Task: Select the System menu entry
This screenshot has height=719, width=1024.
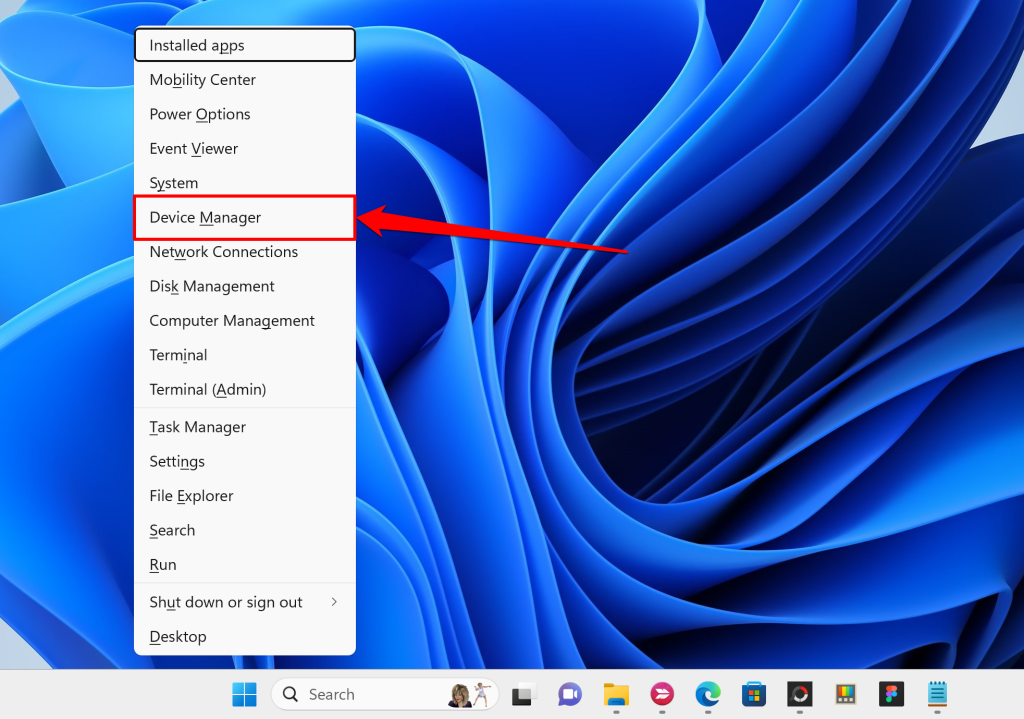Action: click(245, 183)
